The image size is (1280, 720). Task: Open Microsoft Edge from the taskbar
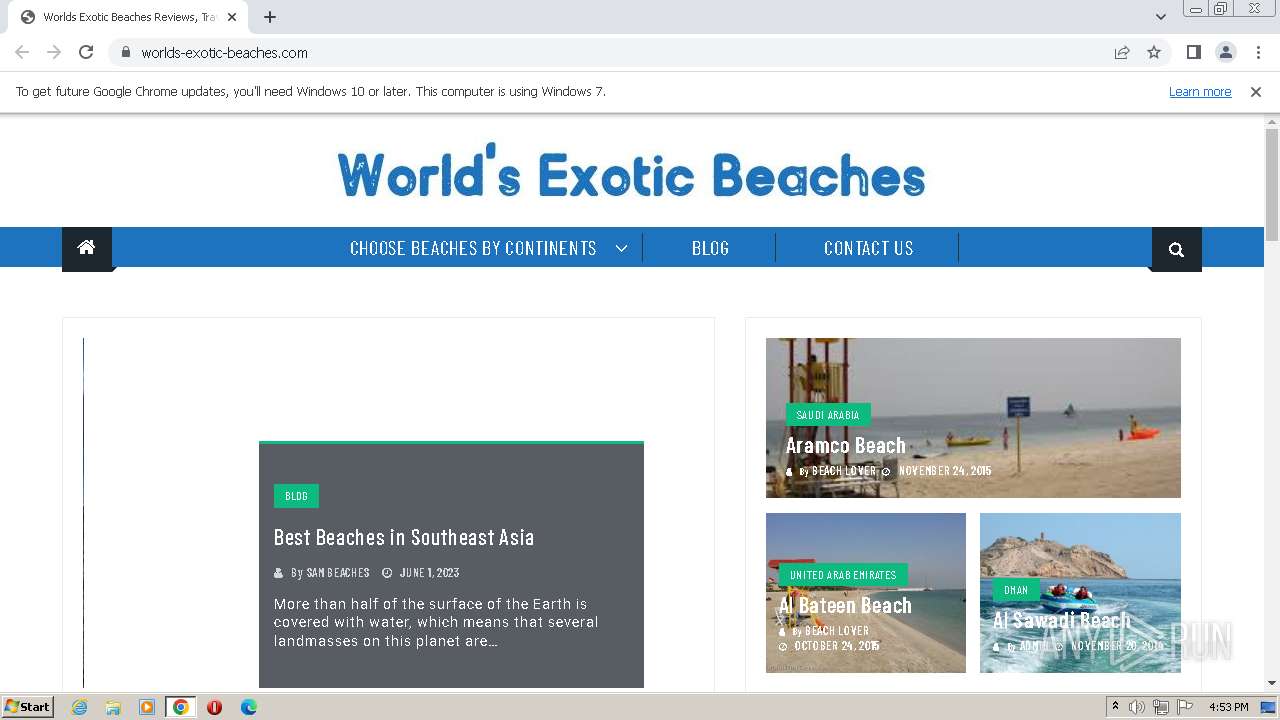click(x=248, y=707)
